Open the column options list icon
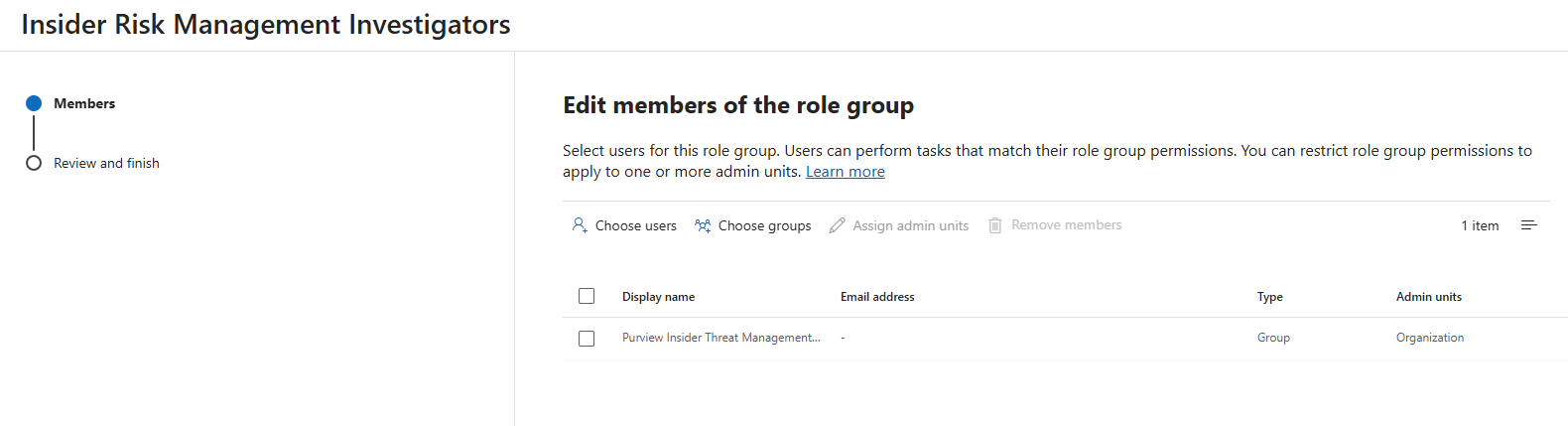The height and width of the screenshot is (426, 1568). click(1528, 225)
